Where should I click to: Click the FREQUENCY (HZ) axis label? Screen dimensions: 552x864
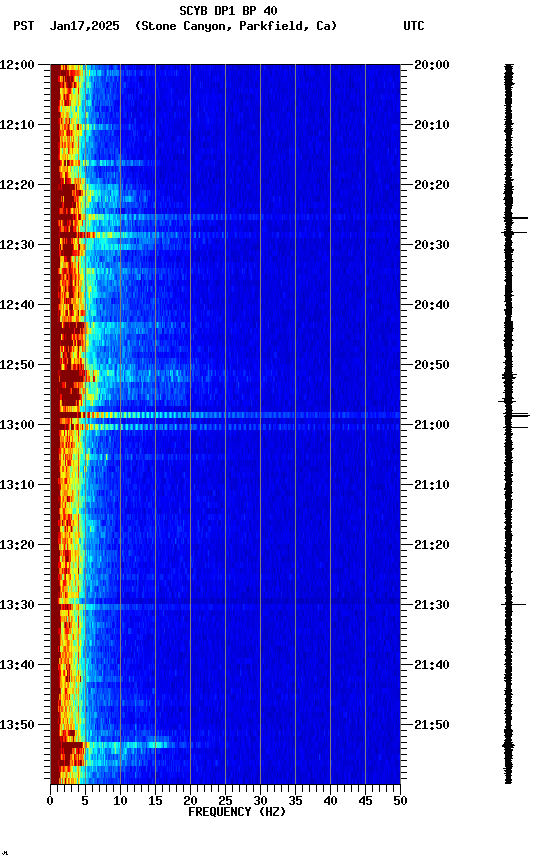pos(237,812)
